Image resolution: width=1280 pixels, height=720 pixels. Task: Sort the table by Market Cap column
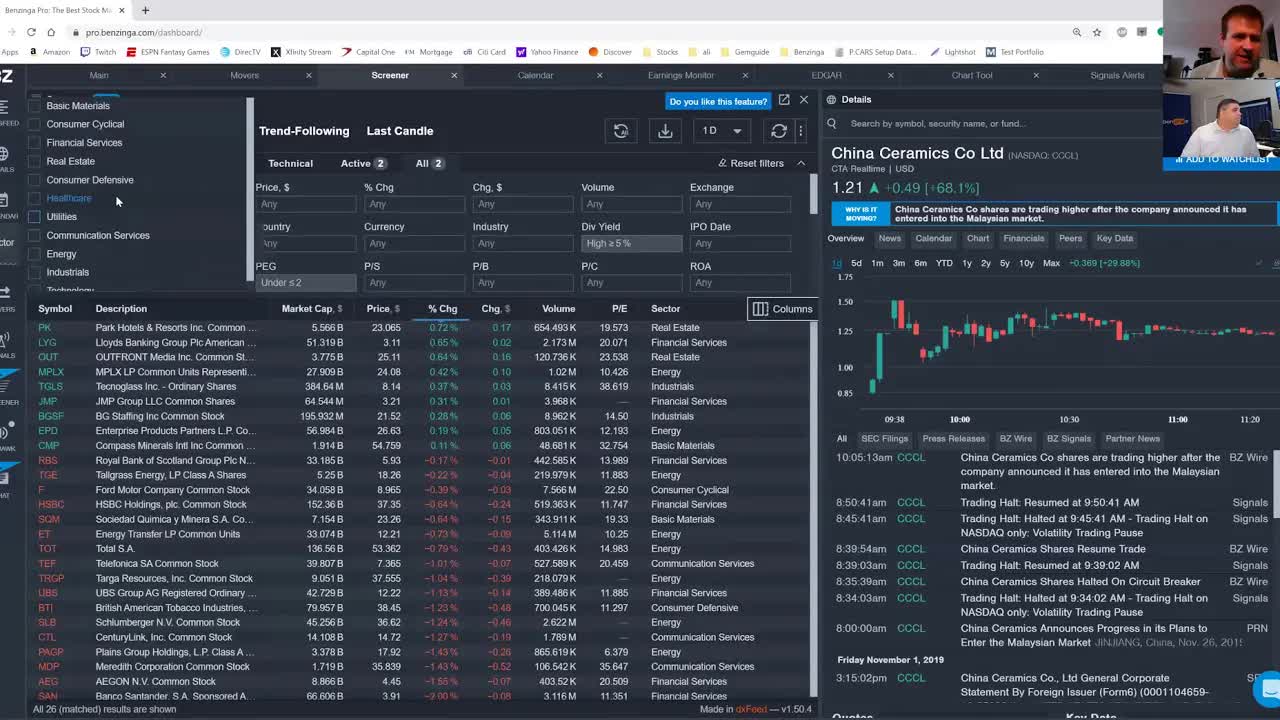pyautogui.click(x=311, y=309)
